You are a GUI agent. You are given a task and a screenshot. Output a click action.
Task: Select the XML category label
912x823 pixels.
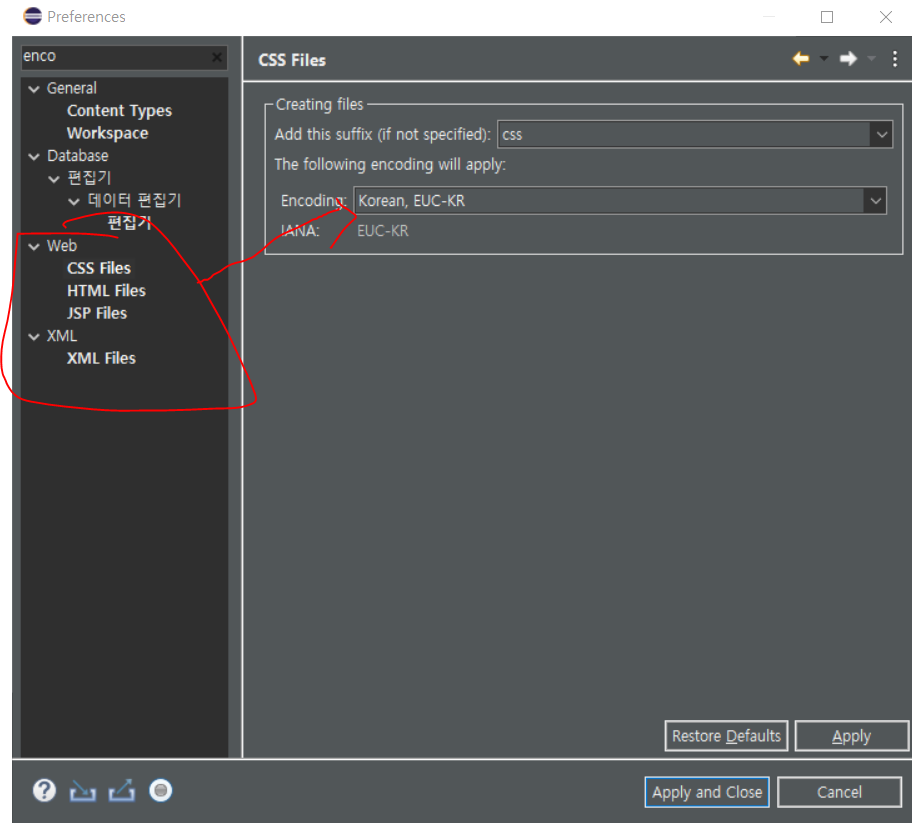tap(62, 336)
